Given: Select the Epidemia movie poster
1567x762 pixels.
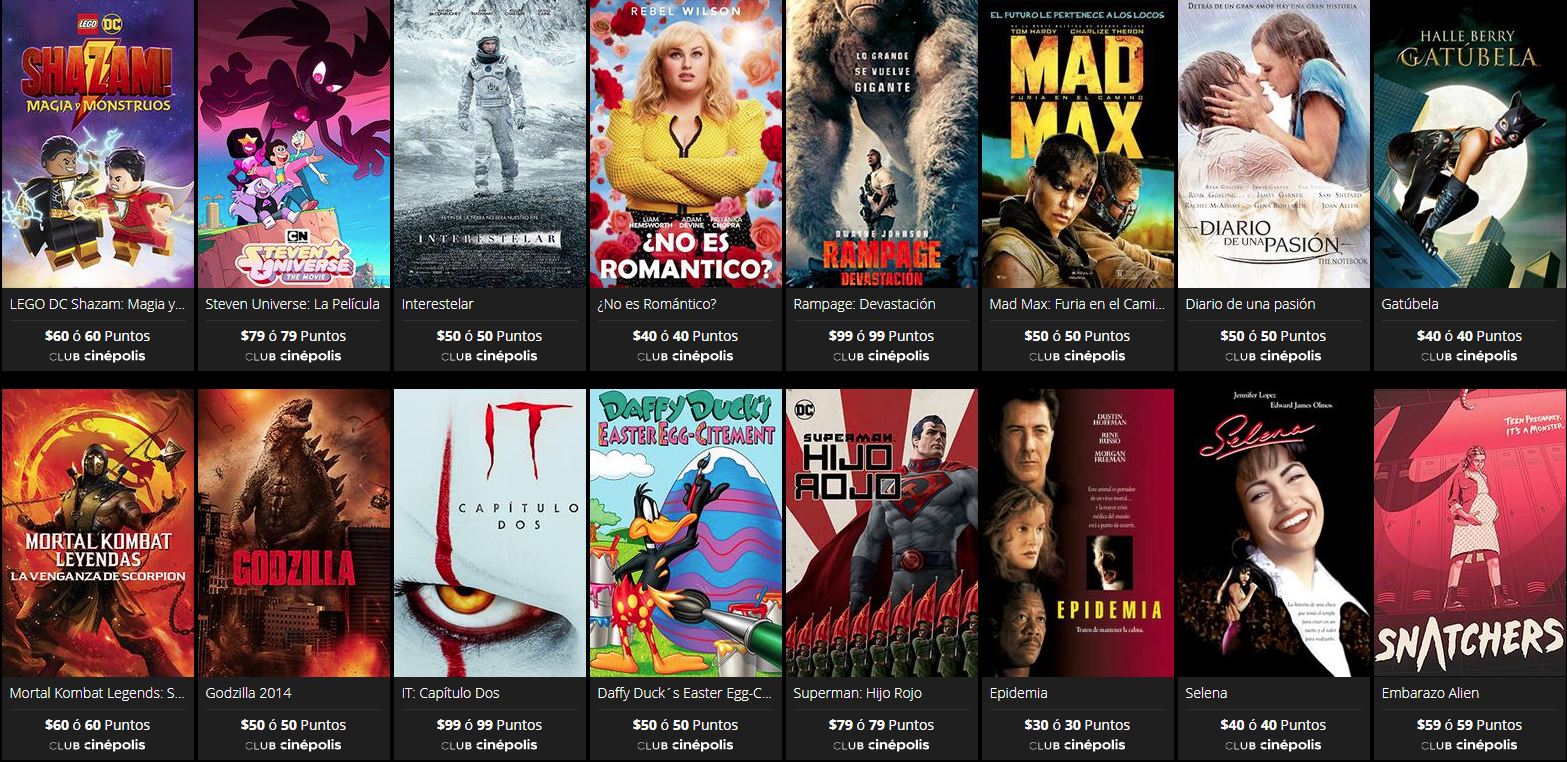Looking at the screenshot, I should (x=1078, y=533).
